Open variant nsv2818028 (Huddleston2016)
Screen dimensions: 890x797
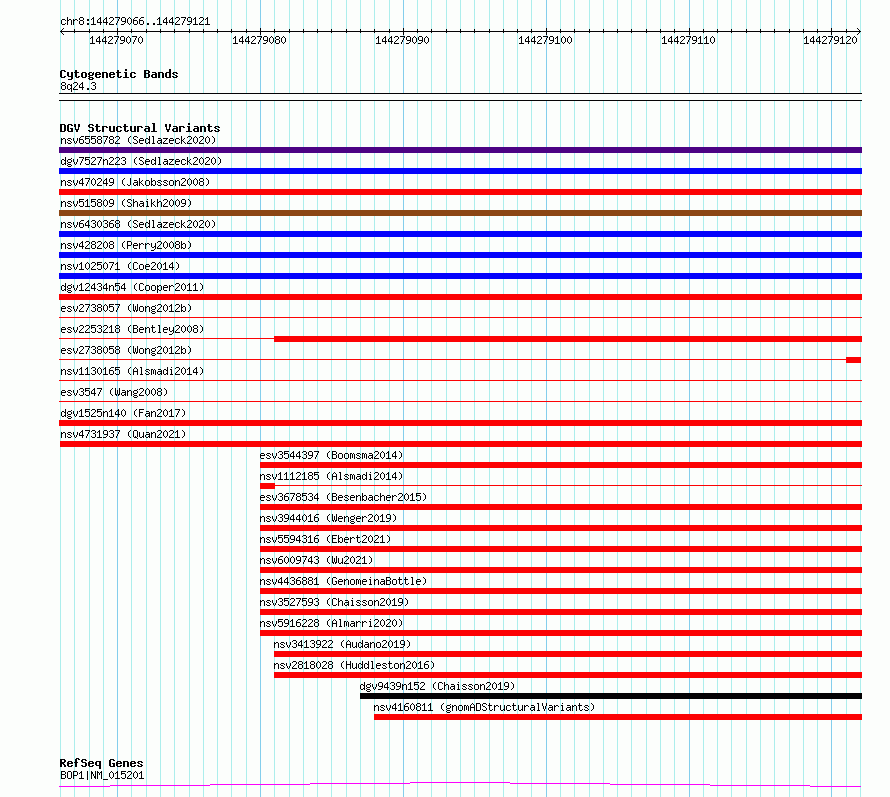(x=354, y=665)
